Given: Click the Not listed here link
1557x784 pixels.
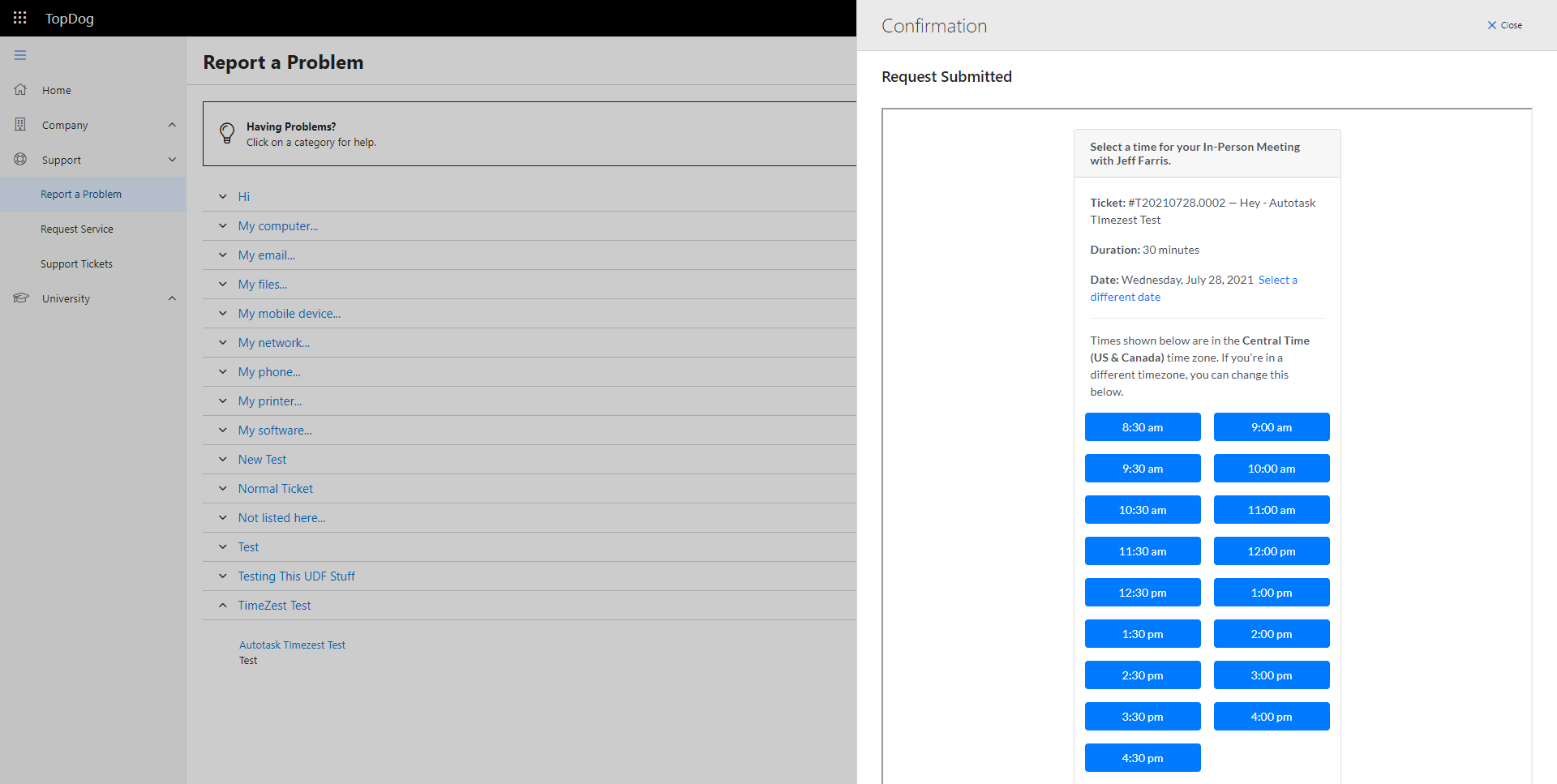Looking at the screenshot, I should pyautogui.click(x=281, y=518).
